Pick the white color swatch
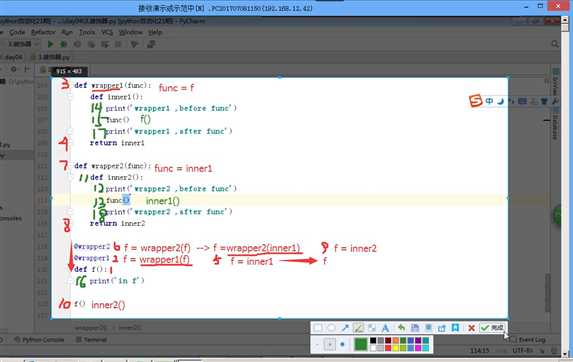This screenshot has width=573, height=362. 373,348
